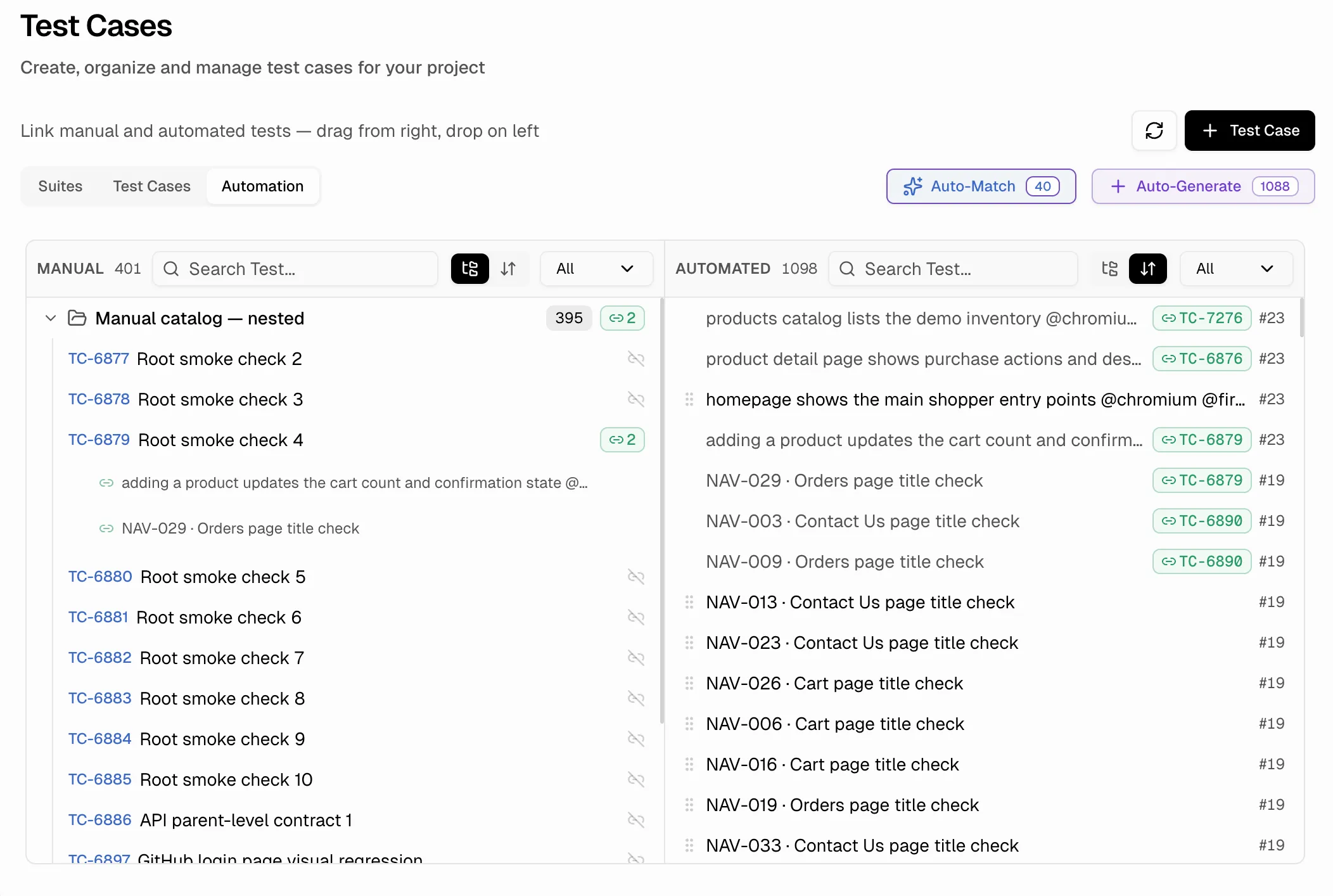Viewport: 1333px width, 896px height.
Task: Collapse the Manual catalog — nested folder
Action: [49, 317]
